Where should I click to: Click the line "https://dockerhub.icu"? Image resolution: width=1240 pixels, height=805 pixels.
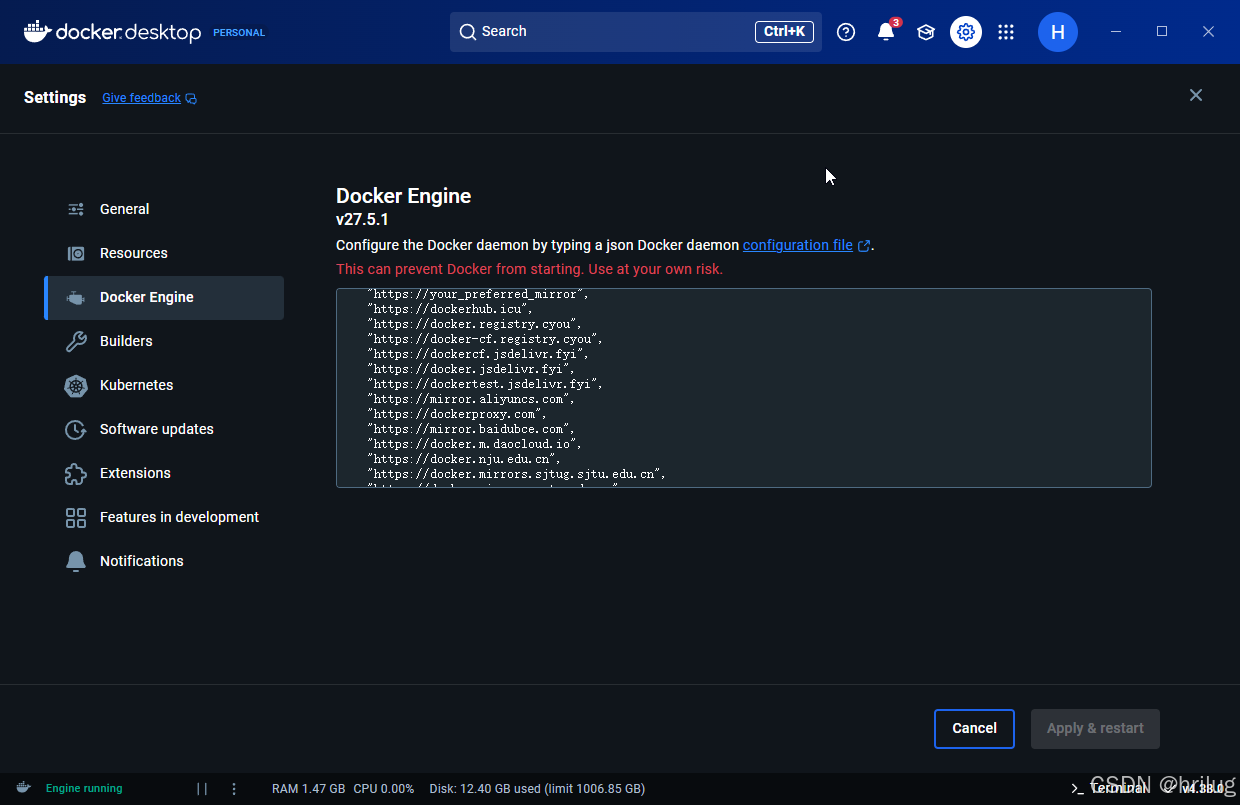(450, 309)
